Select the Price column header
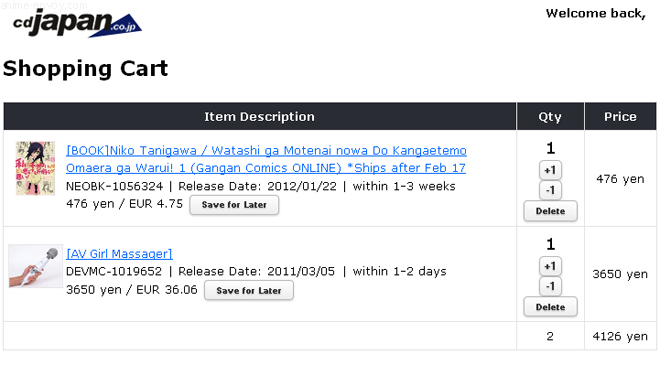Screen dimensions: 660x365 [620, 117]
